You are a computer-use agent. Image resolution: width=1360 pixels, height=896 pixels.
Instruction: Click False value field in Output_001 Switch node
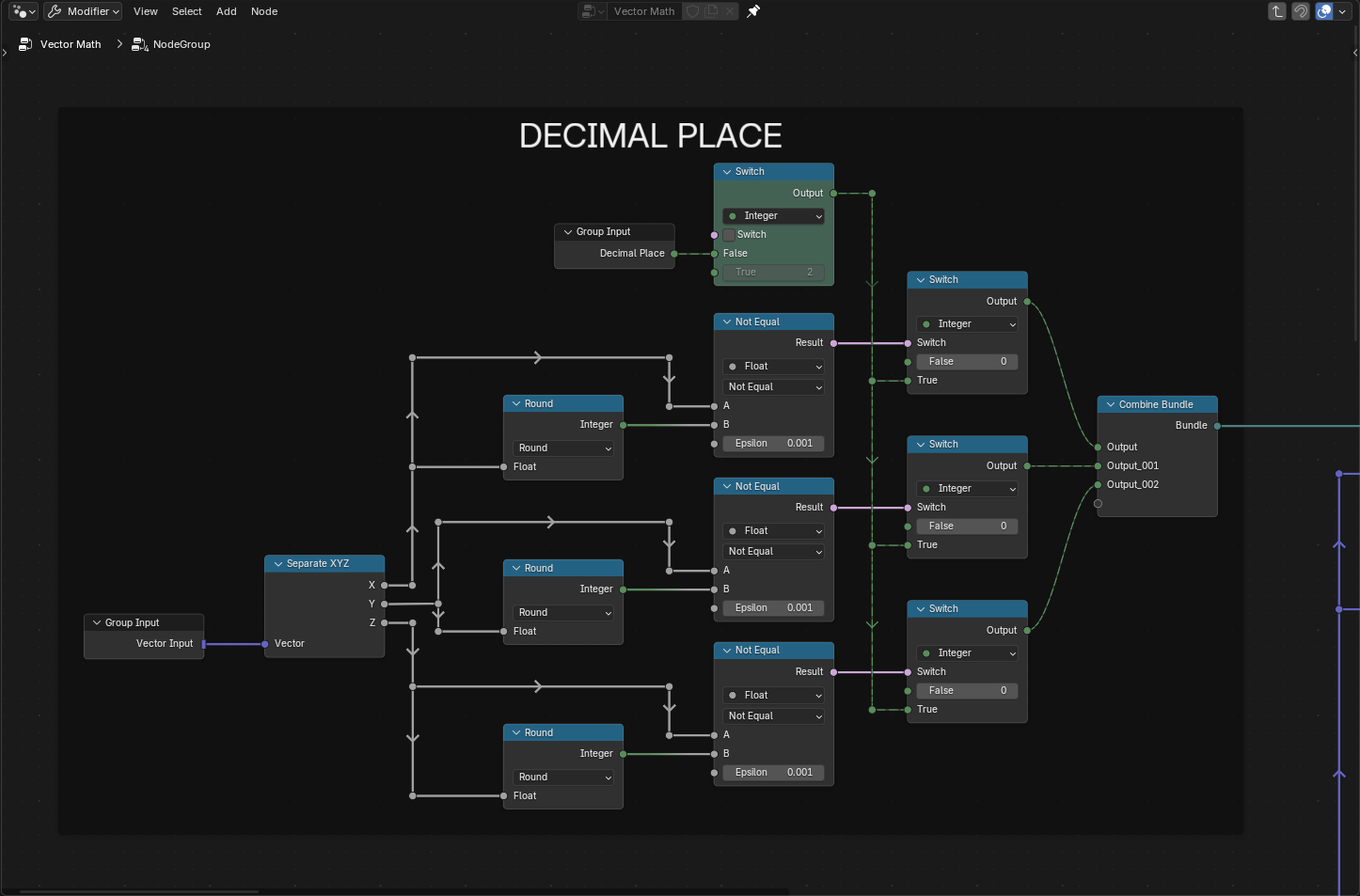[968, 527]
